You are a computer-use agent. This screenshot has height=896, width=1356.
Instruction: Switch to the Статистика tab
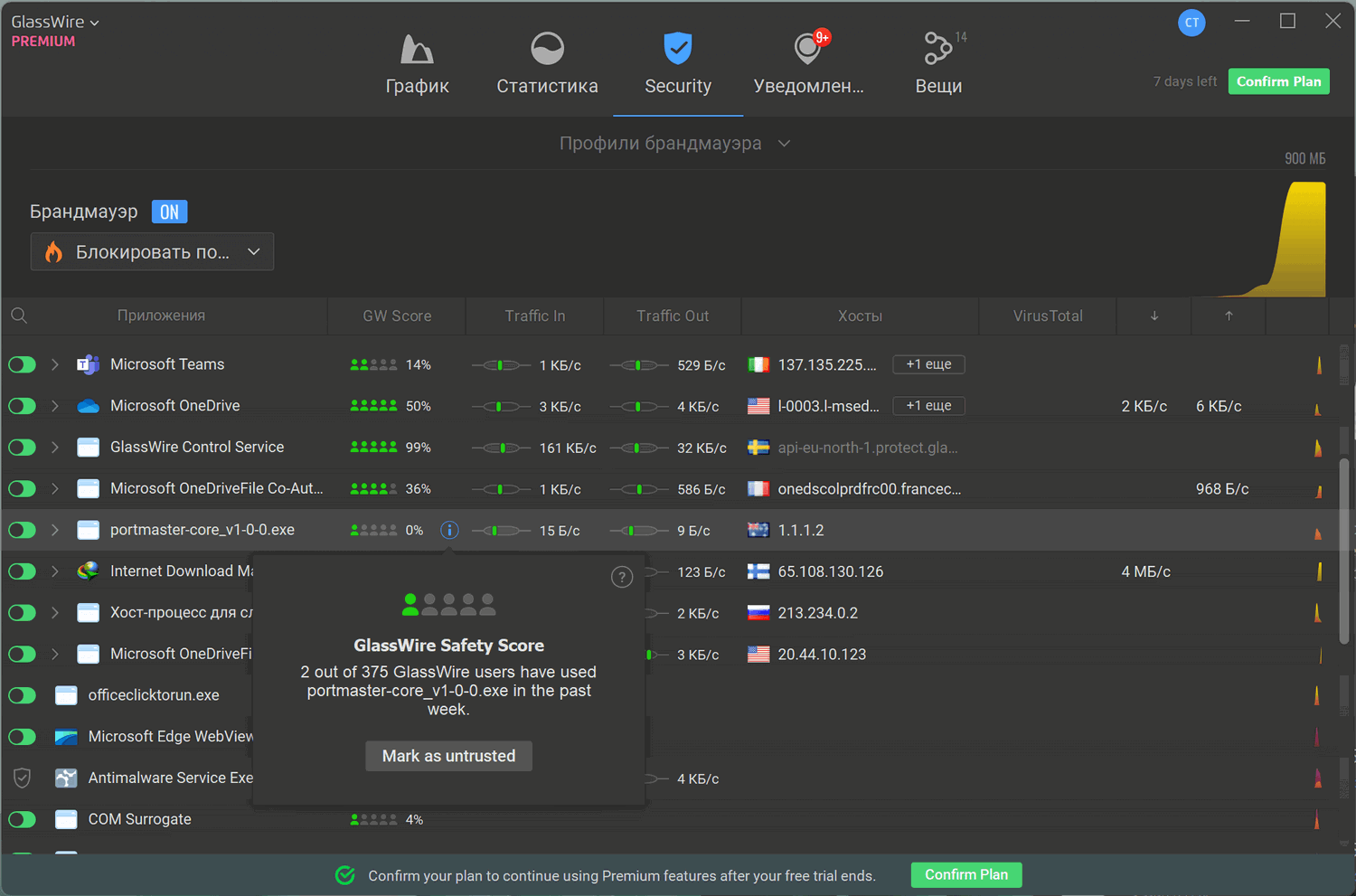547,65
